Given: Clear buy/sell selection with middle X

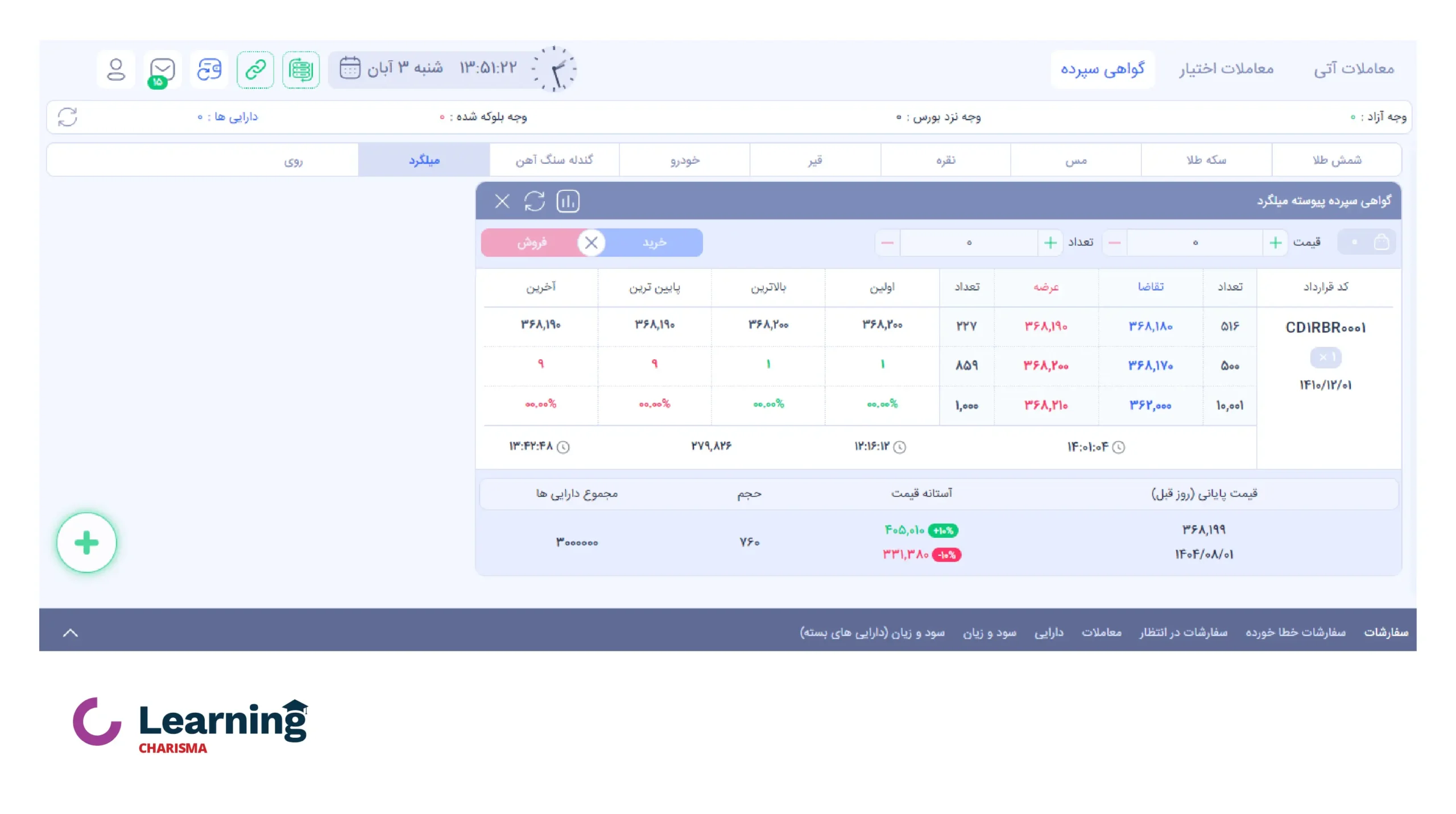Looking at the screenshot, I should 591,243.
